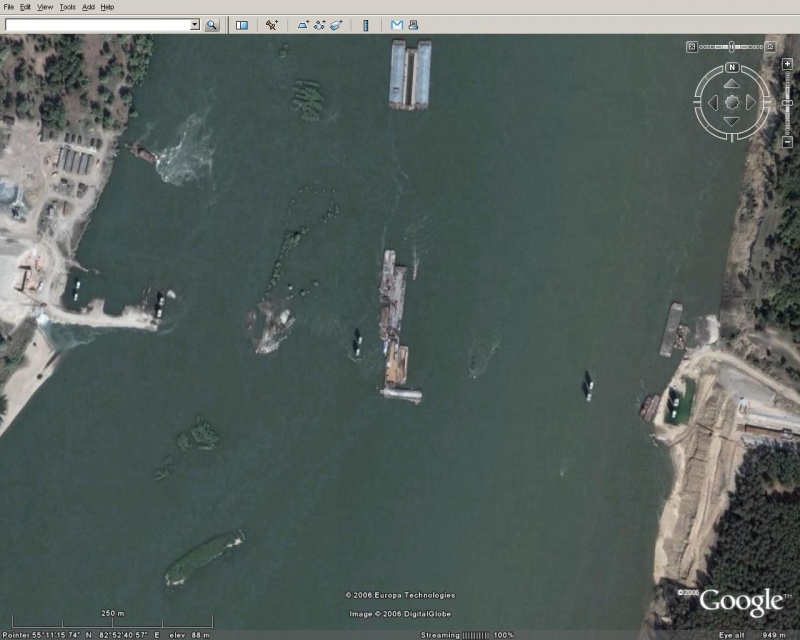The image size is (800, 640).
Task: Click the email view icon
Action: pyautogui.click(x=396, y=25)
